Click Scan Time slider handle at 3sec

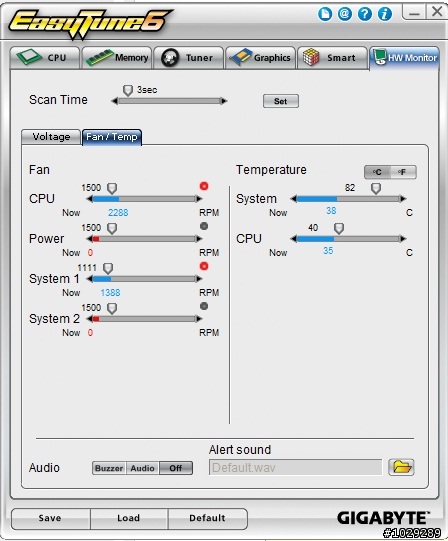coord(128,91)
